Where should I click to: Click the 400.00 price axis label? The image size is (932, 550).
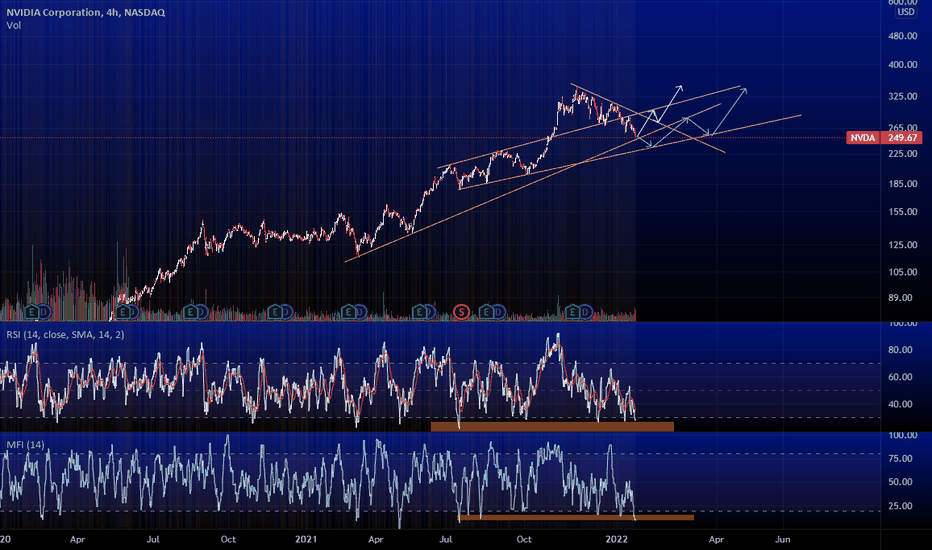click(x=902, y=65)
